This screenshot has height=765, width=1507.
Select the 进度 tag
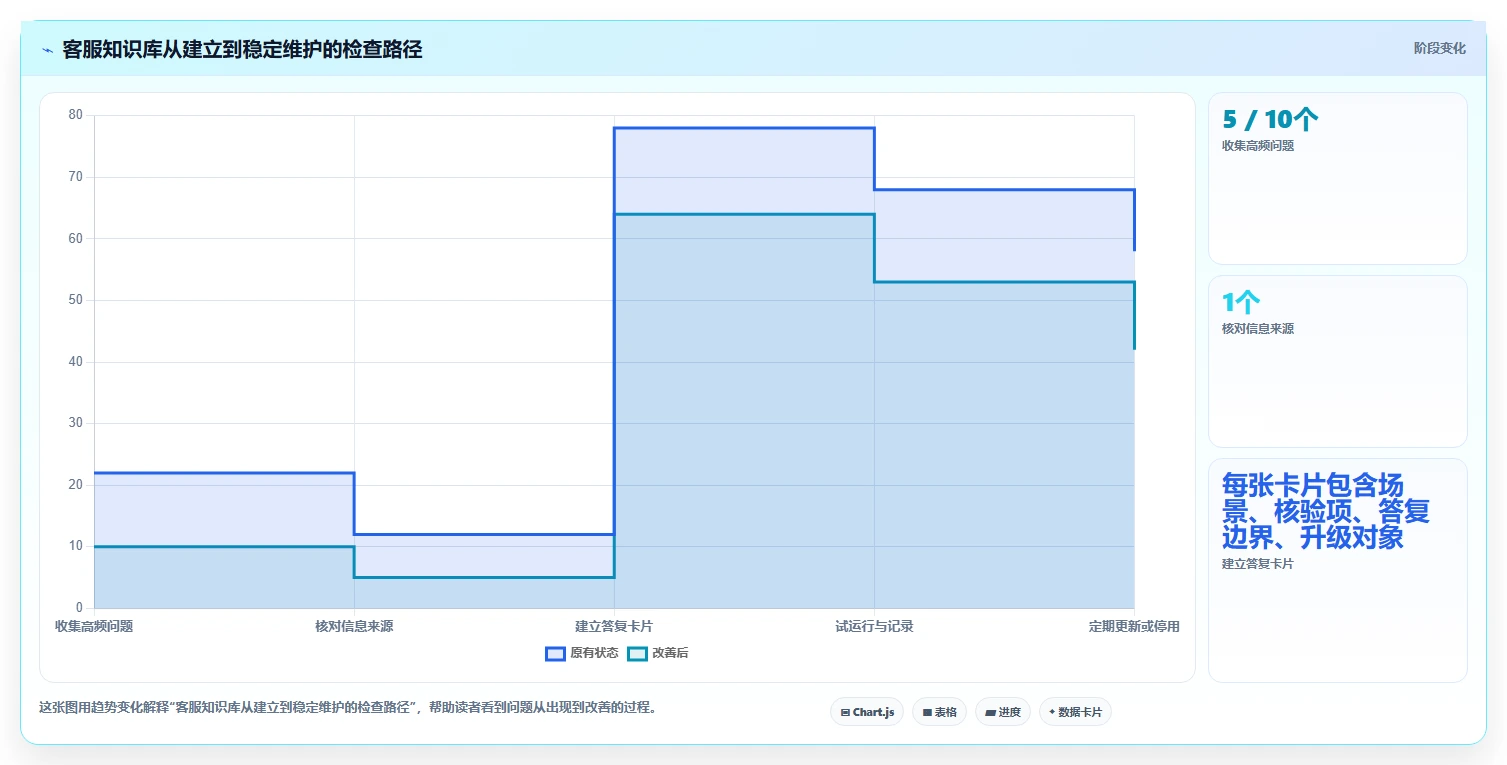click(1003, 712)
